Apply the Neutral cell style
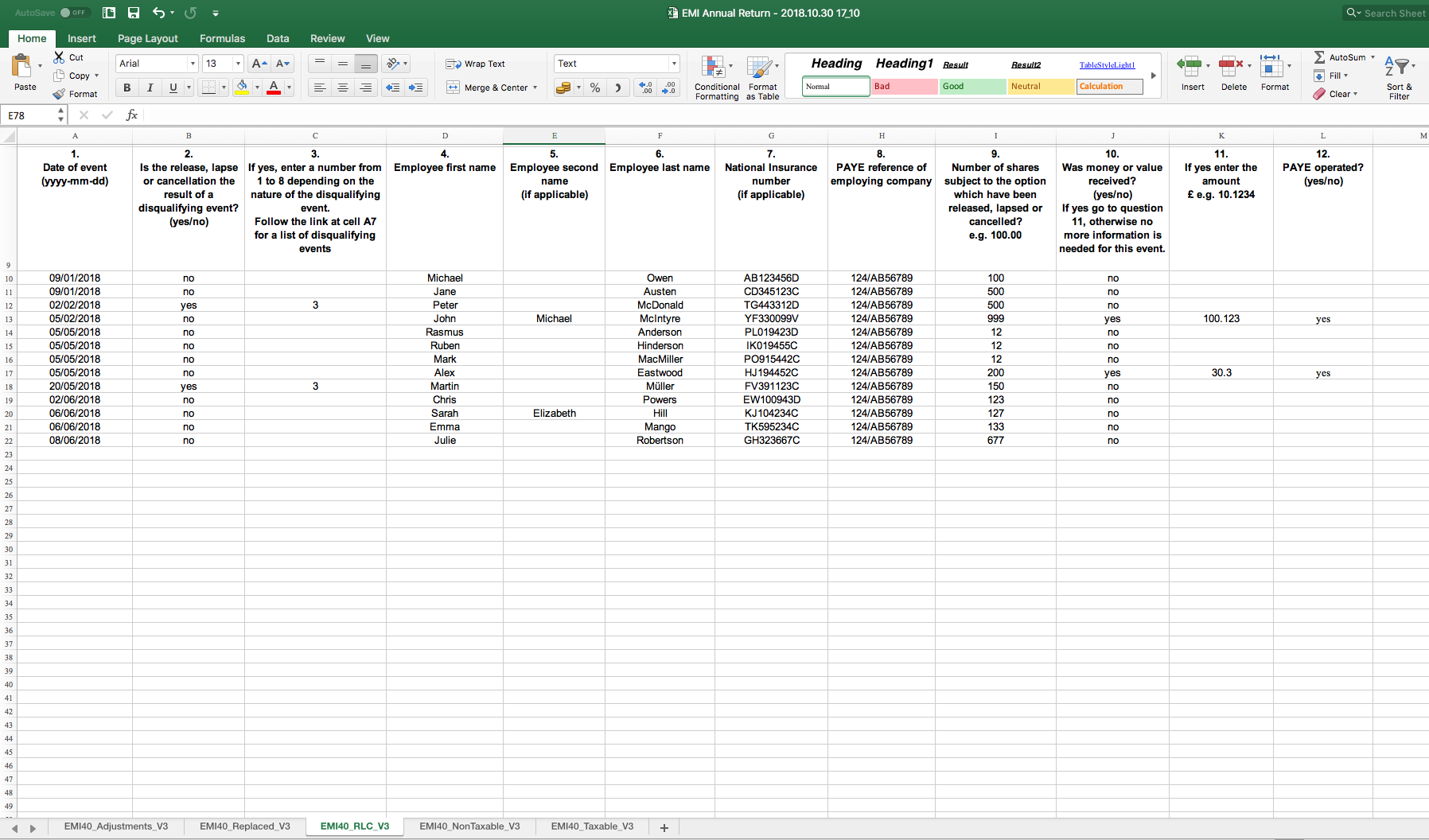The image size is (1429, 840). (1041, 87)
